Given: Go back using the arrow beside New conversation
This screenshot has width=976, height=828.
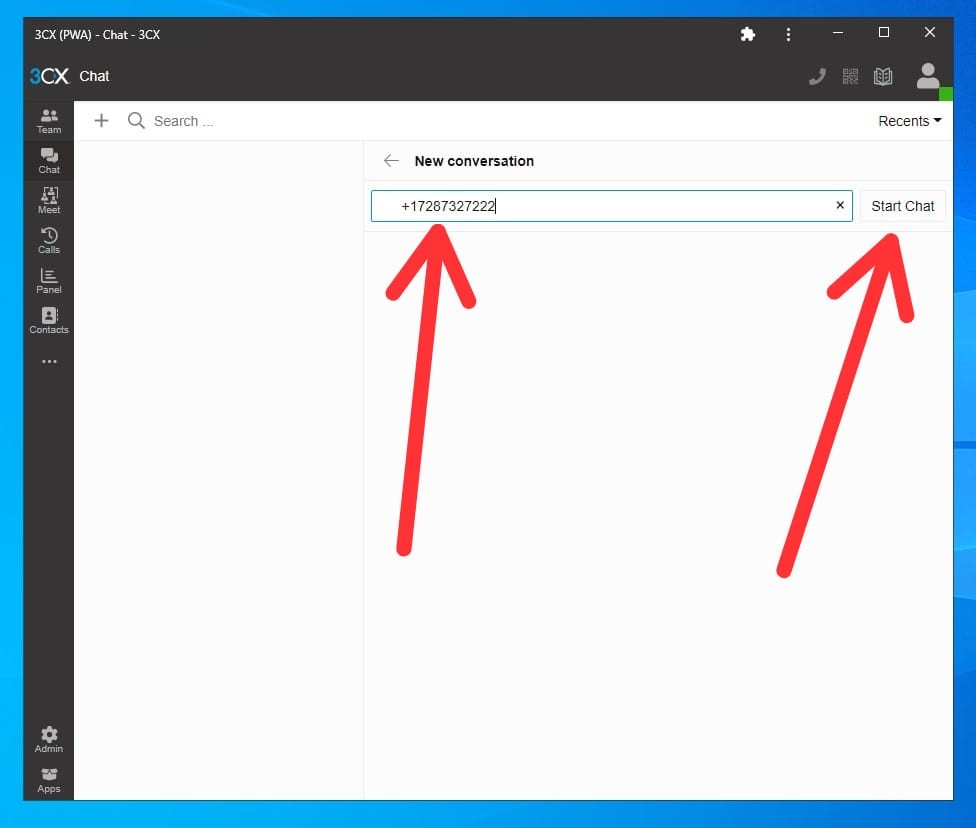Looking at the screenshot, I should (x=391, y=161).
